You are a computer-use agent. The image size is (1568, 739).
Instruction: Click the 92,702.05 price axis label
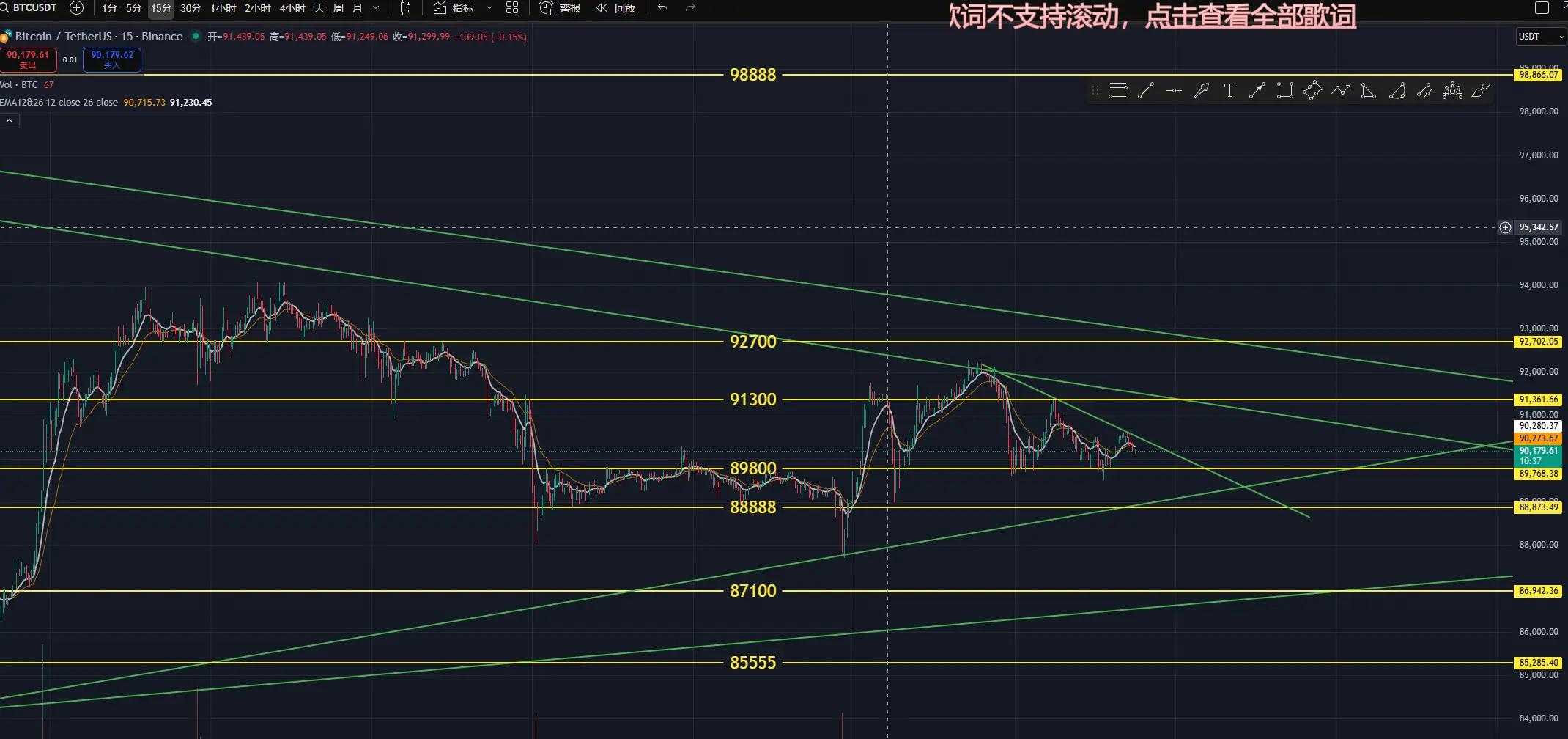pos(1538,342)
